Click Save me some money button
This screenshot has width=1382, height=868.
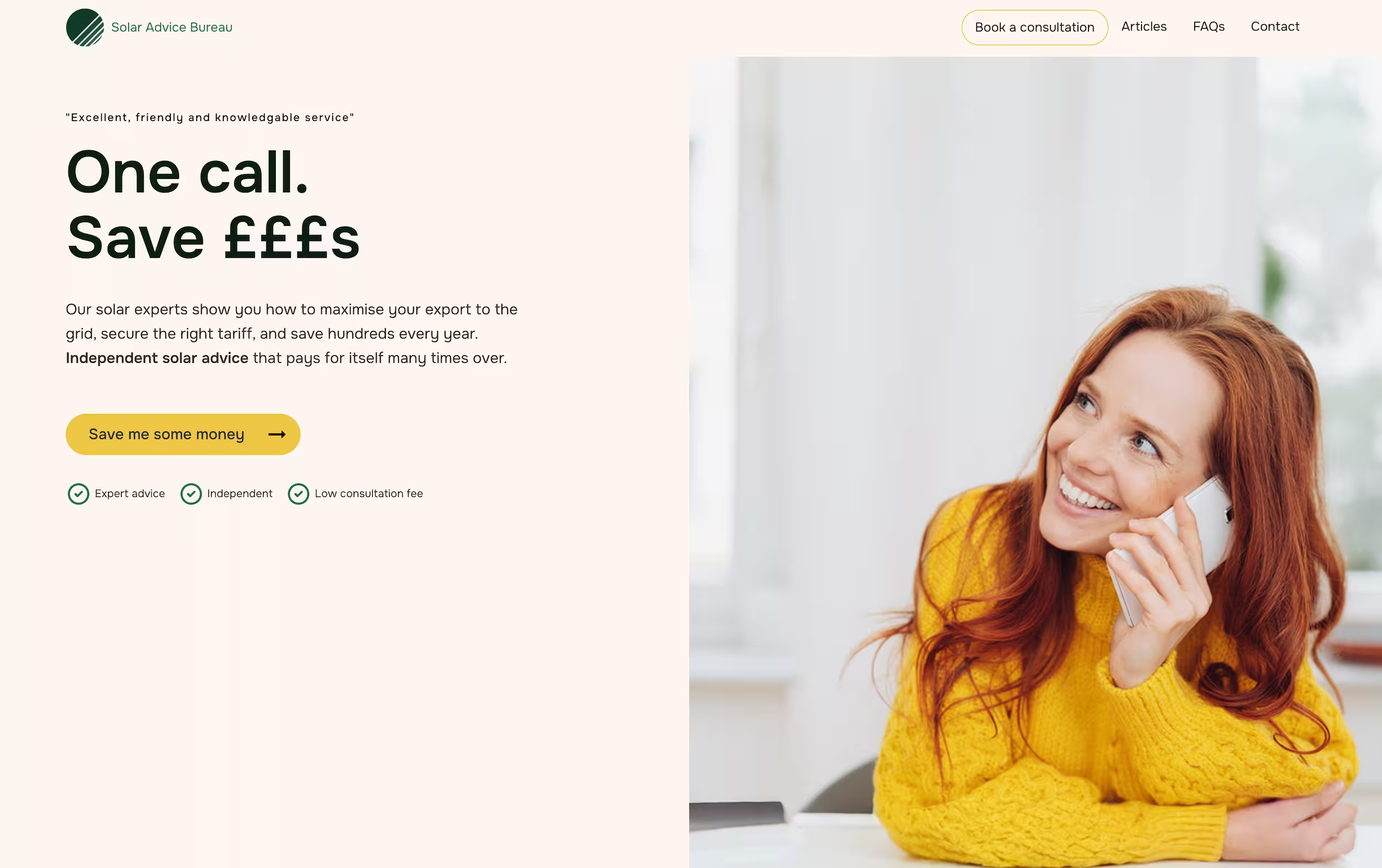183,435
